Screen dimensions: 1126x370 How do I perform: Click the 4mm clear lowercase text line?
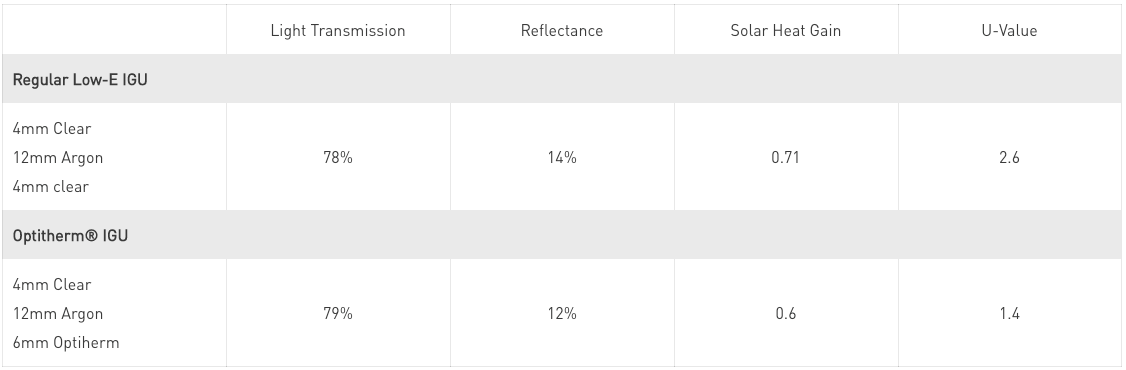(x=50, y=187)
